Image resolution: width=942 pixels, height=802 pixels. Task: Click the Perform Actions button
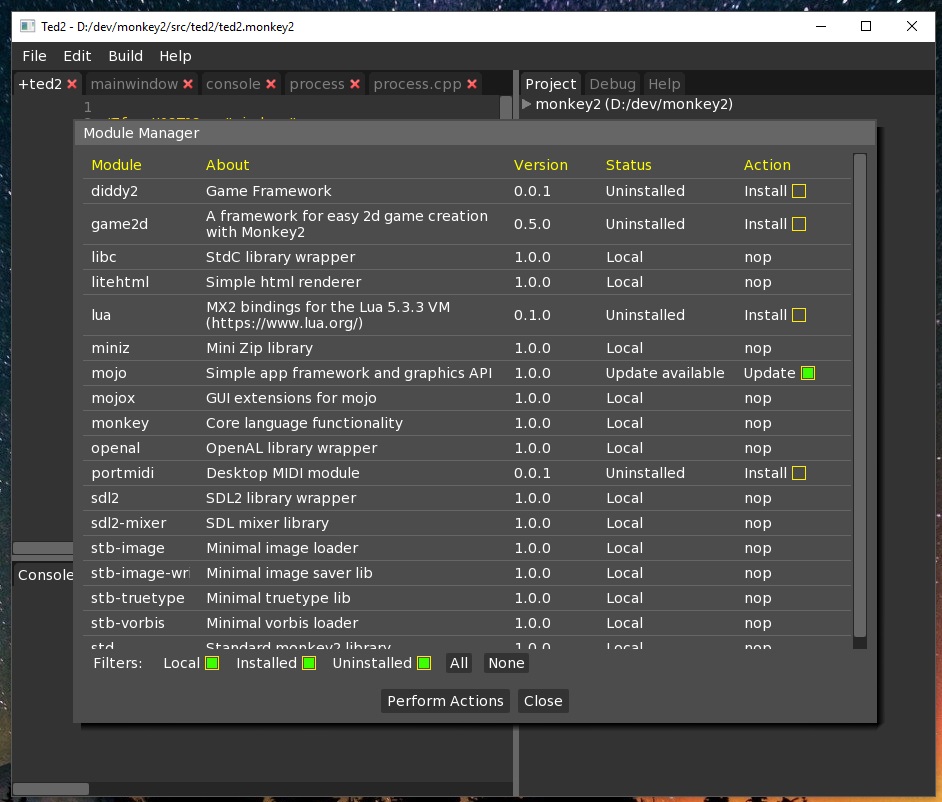(x=445, y=701)
